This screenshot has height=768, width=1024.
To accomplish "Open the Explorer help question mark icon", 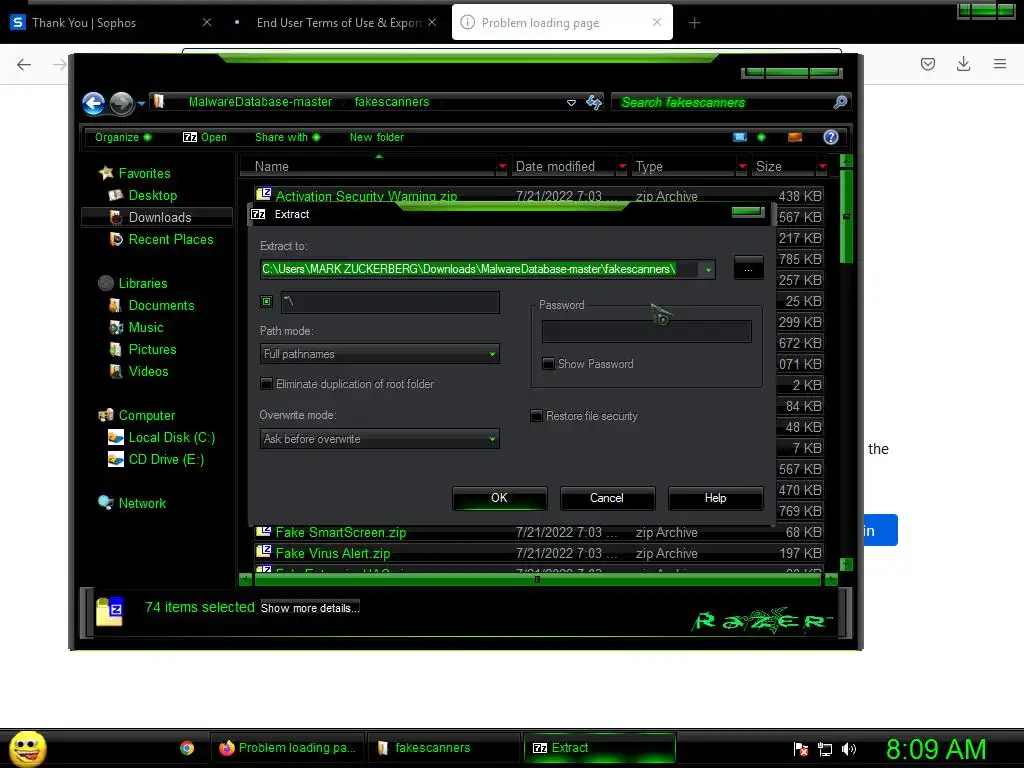I will pyautogui.click(x=831, y=137).
